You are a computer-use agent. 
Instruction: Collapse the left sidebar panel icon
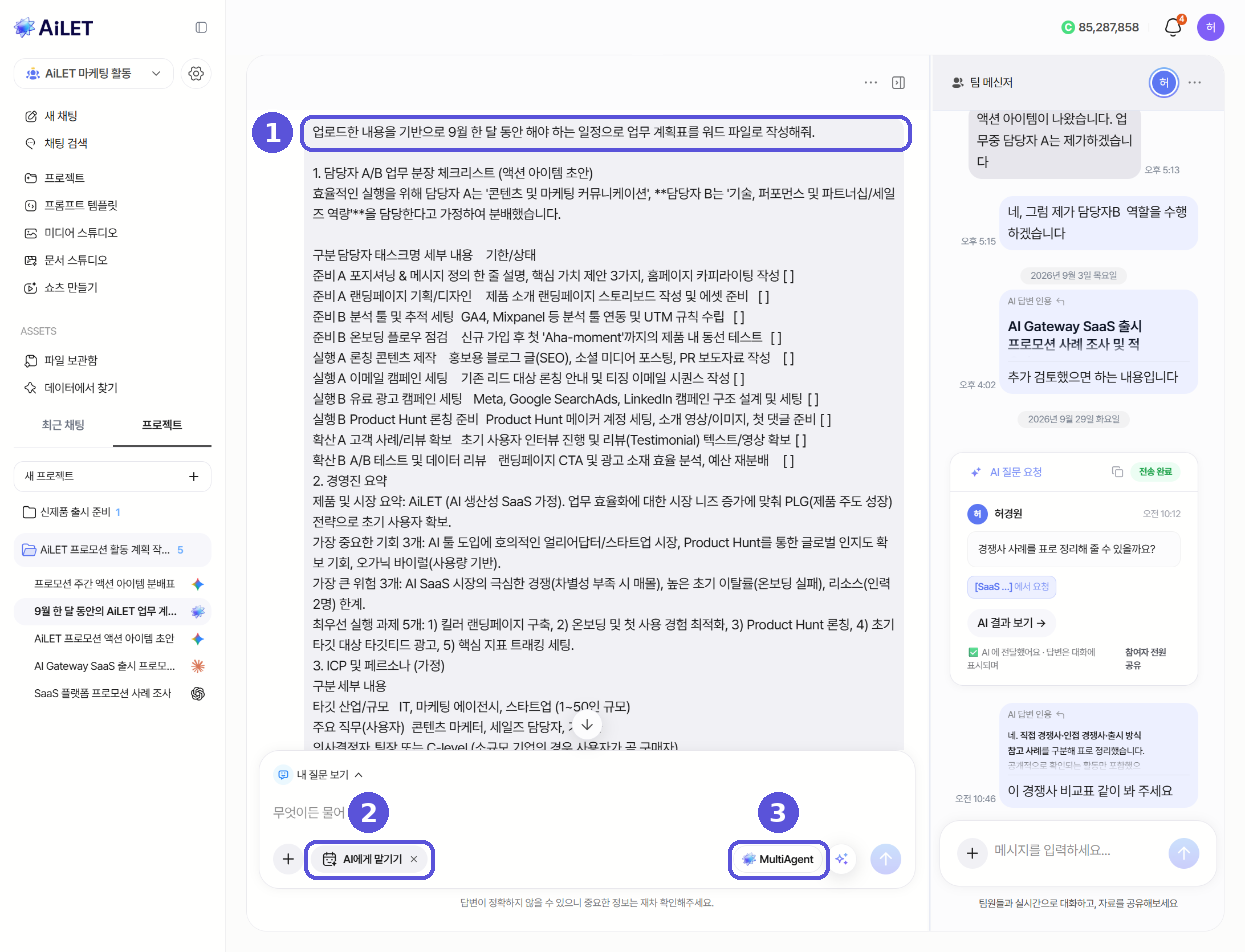[201, 28]
